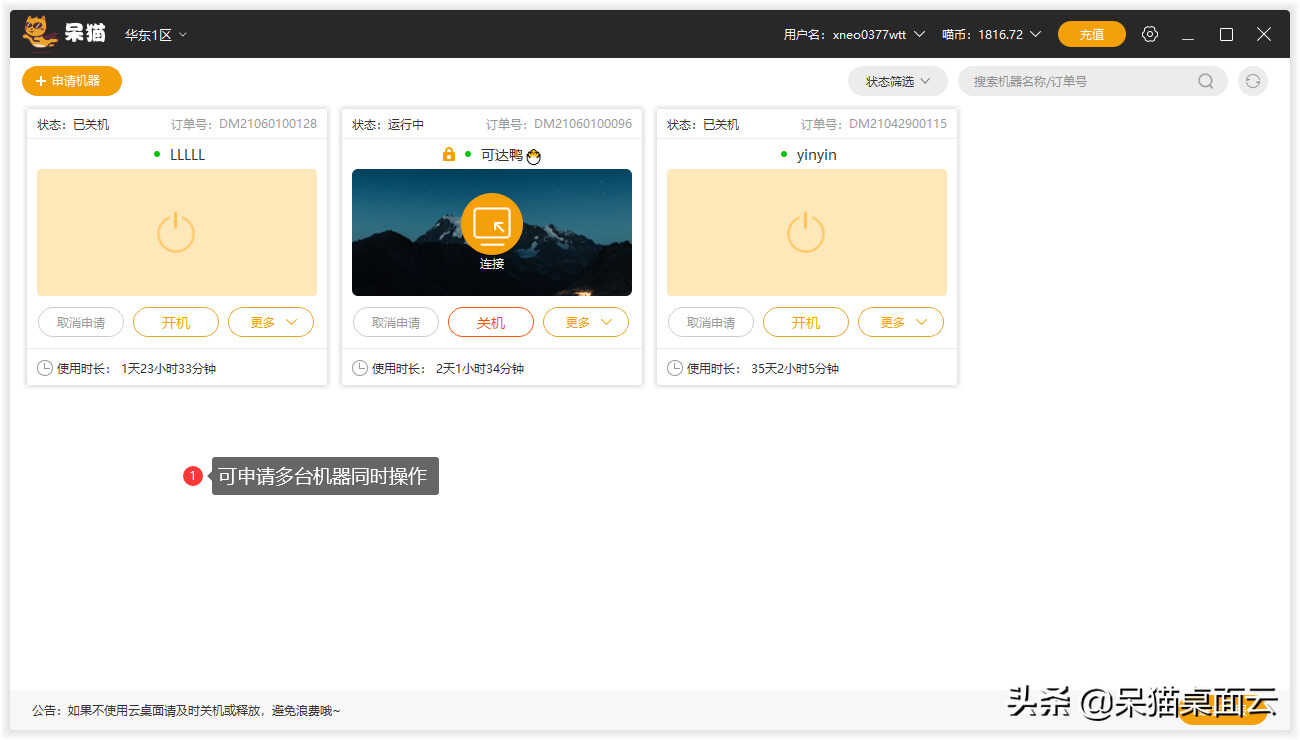Expand the 用户名 xneo0377wtt dropdown
Image resolution: width=1300 pixels, height=740 pixels.
855,34
